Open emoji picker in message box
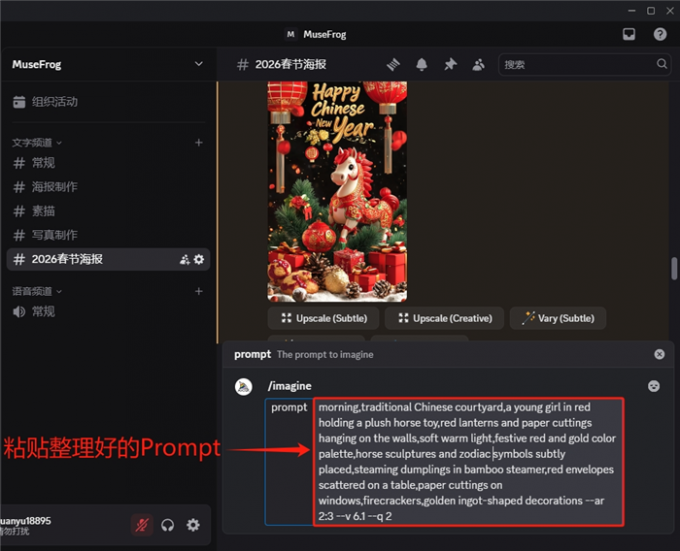 click(x=653, y=386)
